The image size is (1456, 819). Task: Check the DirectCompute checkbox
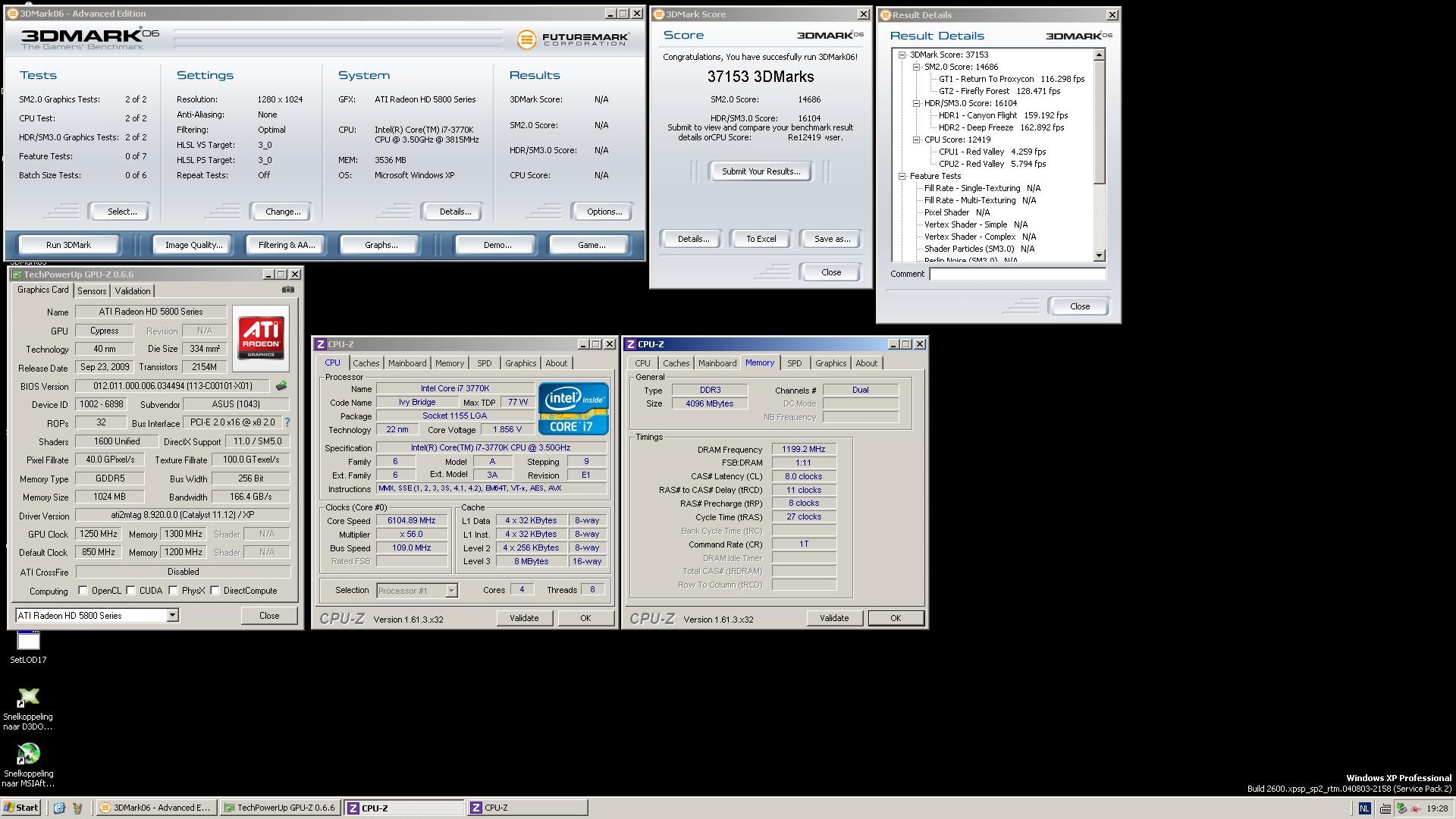215,591
